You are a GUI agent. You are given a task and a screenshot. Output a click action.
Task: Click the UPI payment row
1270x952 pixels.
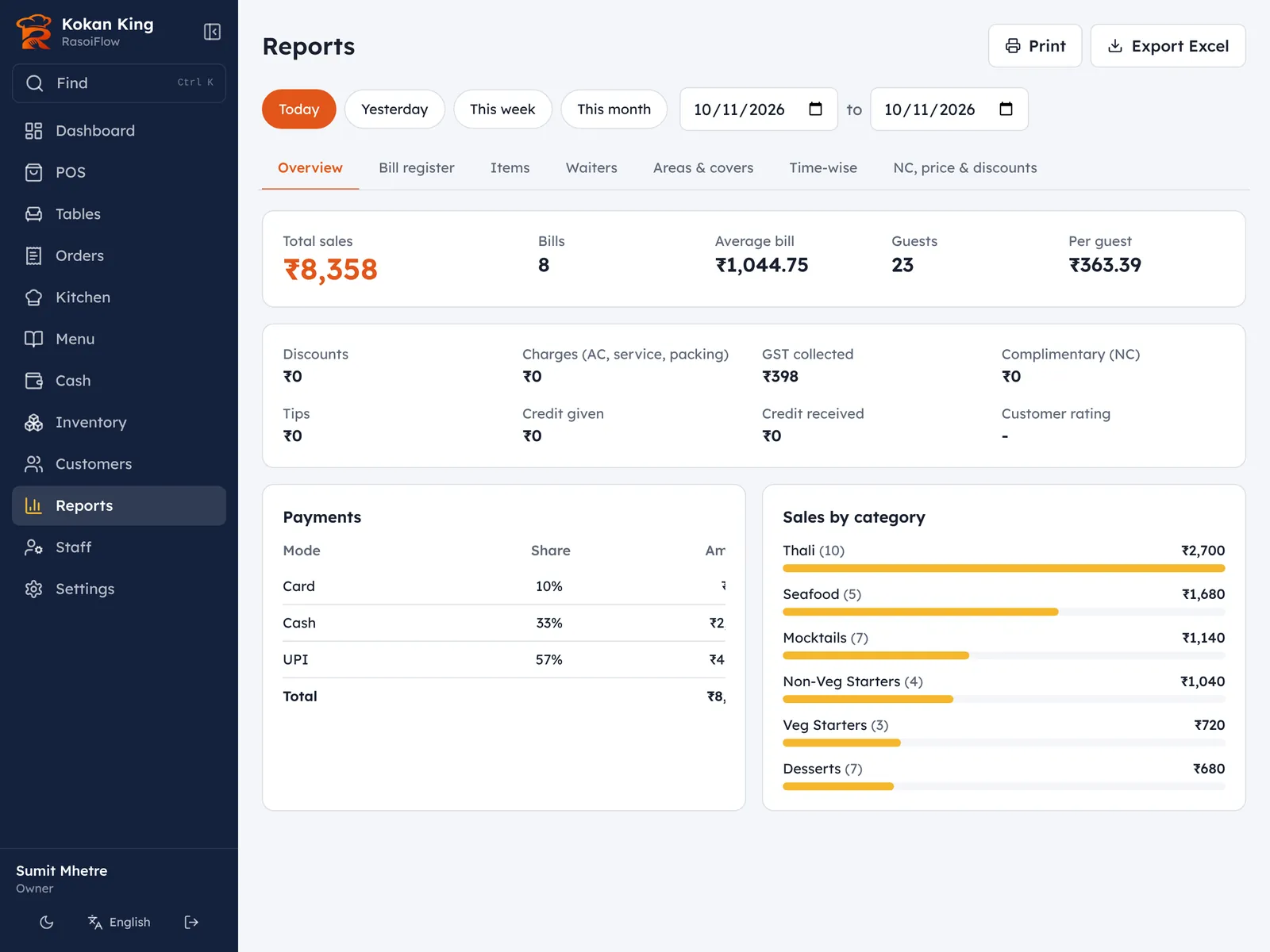pyautogui.click(x=504, y=660)
